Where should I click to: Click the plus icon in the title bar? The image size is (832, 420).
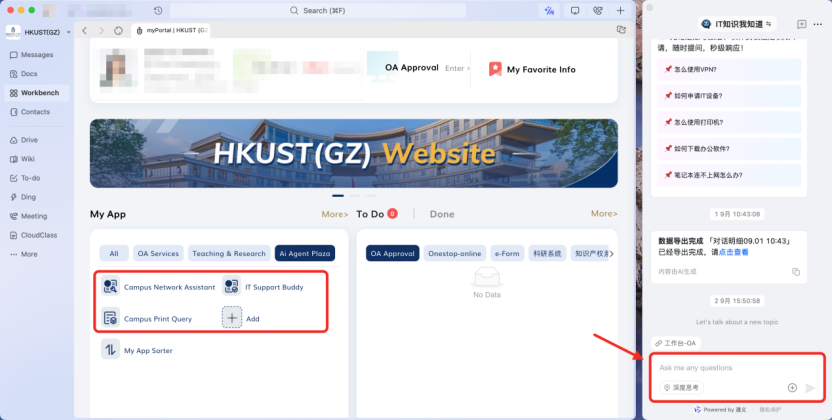pos(620,11)
